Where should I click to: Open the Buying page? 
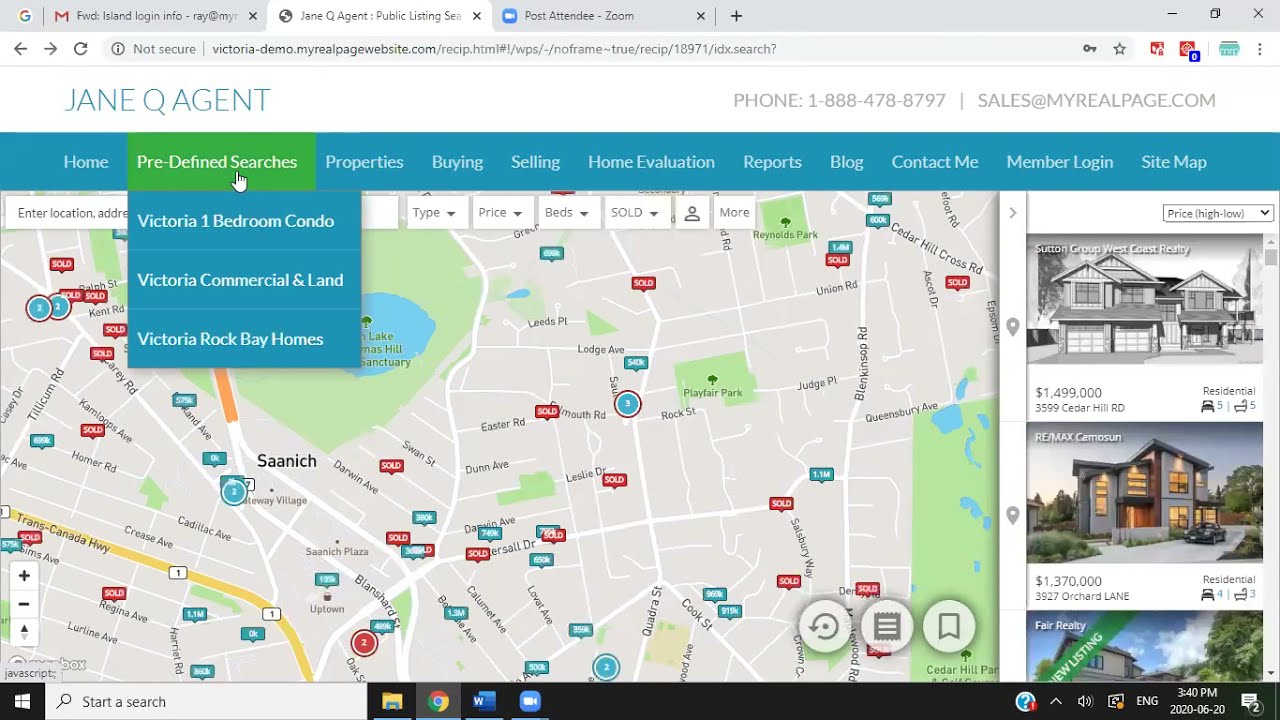457,162
